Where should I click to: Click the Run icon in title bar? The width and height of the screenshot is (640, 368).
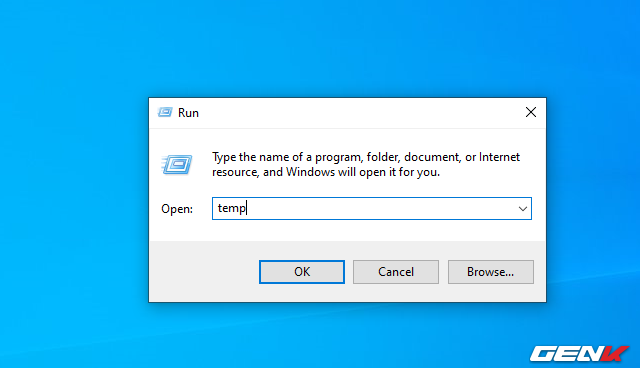coord(165,112)
